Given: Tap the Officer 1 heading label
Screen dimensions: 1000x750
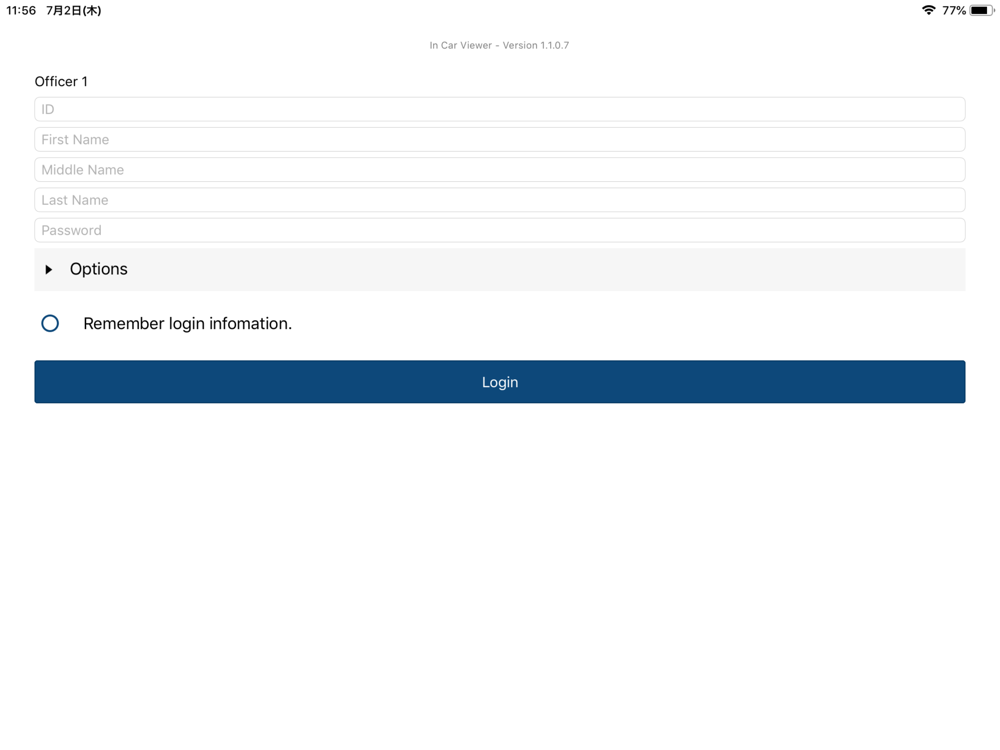Looking at the screenshot, I should click(x=61, y=82).
